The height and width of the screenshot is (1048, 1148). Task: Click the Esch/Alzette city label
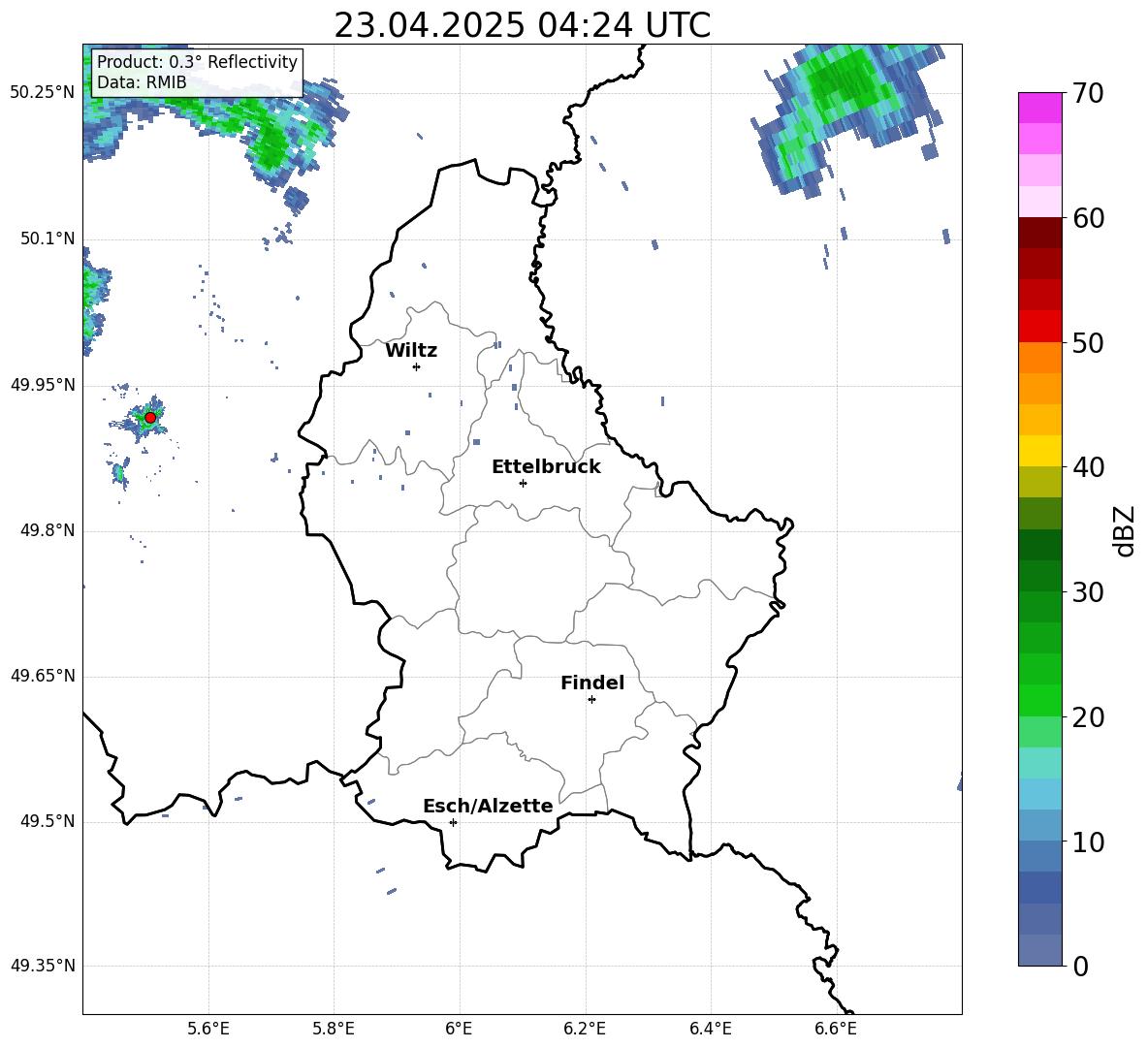point(488,806)
